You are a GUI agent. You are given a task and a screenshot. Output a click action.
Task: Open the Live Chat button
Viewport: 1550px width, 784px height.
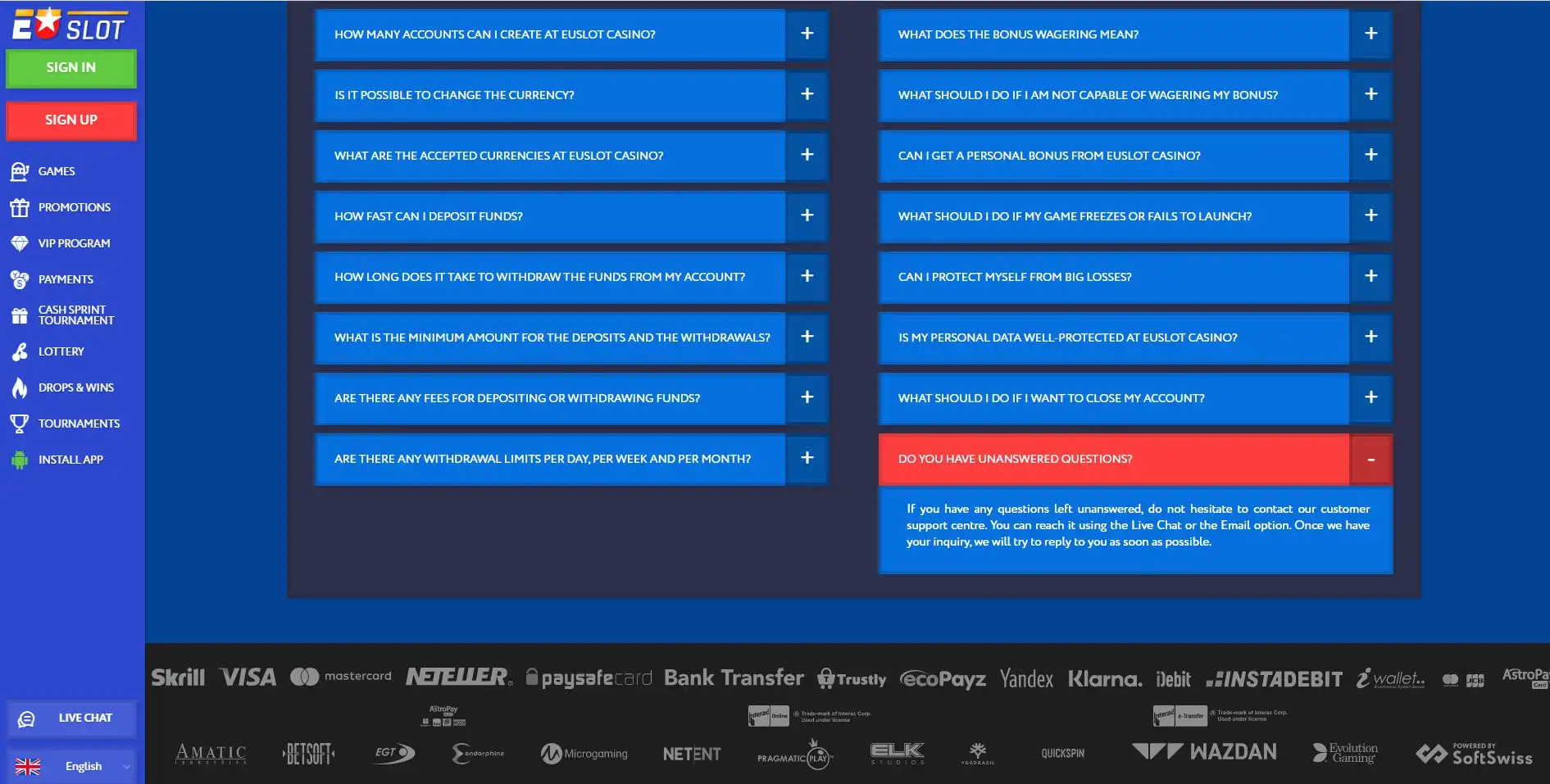click(71, 718)
